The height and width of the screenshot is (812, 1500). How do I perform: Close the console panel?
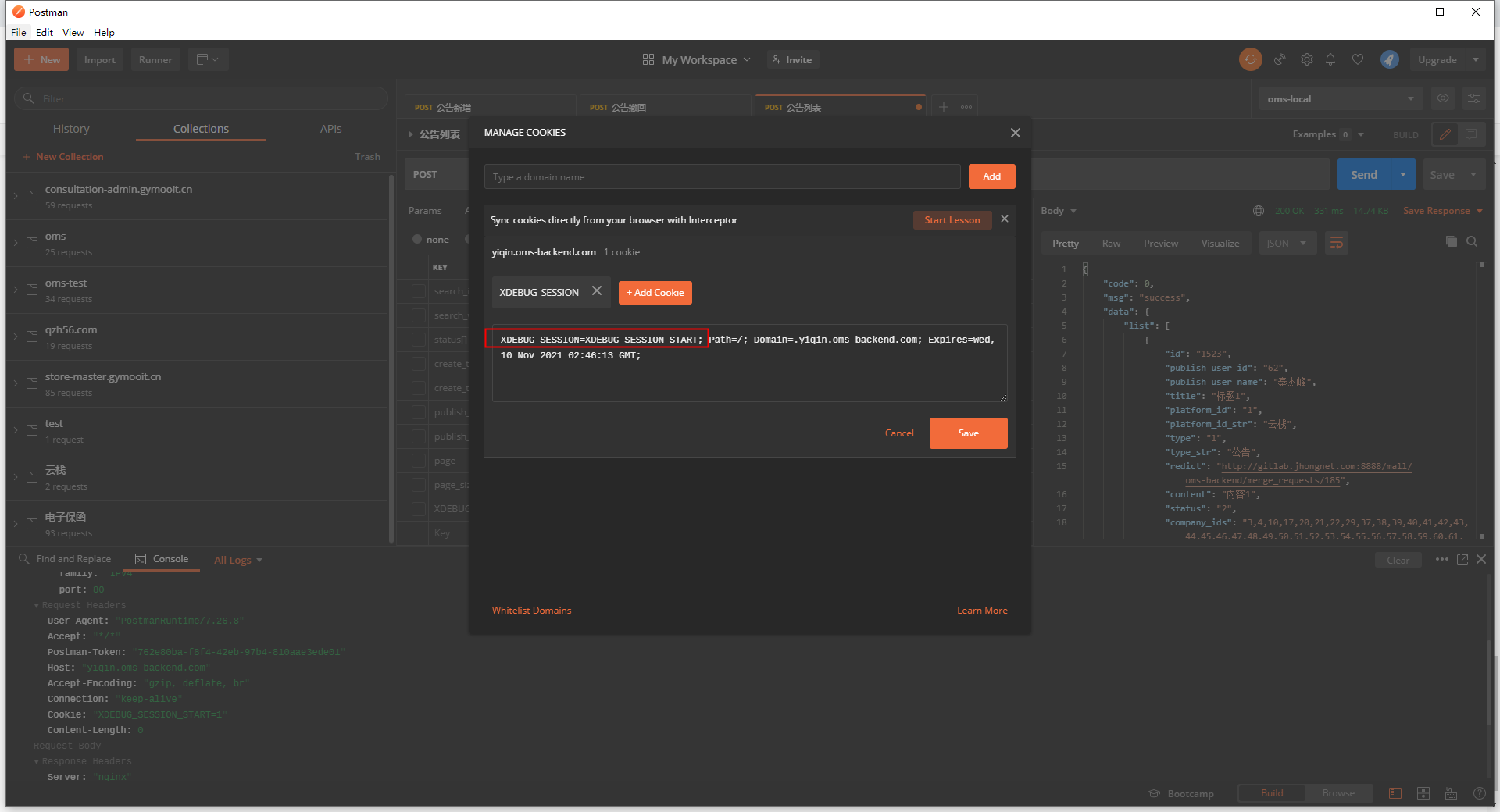[1481, 560]
